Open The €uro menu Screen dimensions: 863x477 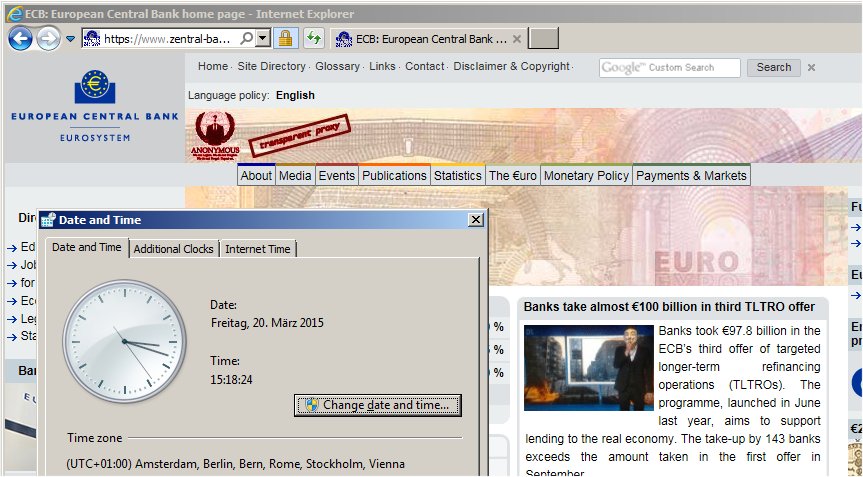click(x=512, y=176)
